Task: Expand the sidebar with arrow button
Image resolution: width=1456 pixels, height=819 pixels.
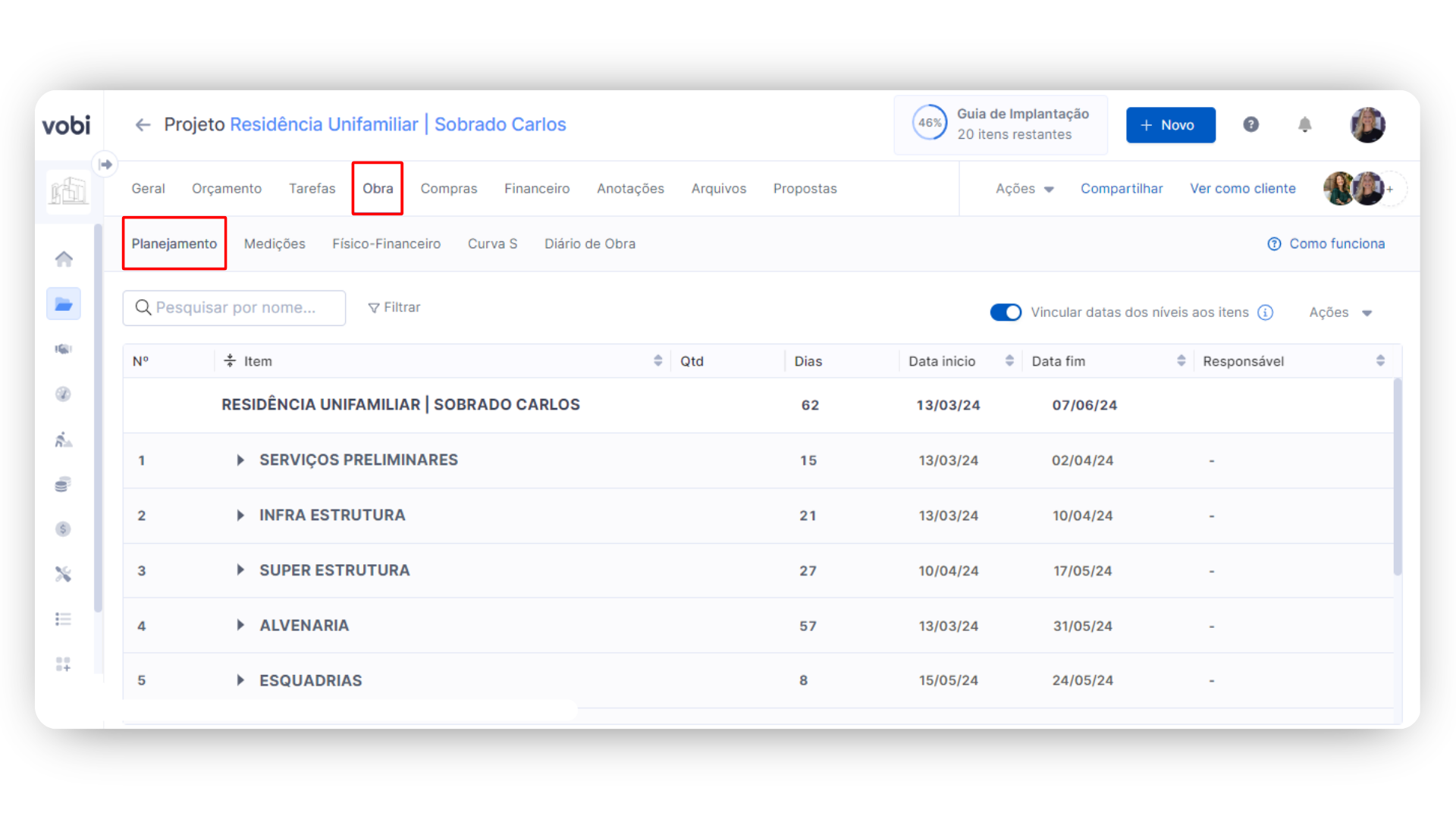Action: coord(105,165)
